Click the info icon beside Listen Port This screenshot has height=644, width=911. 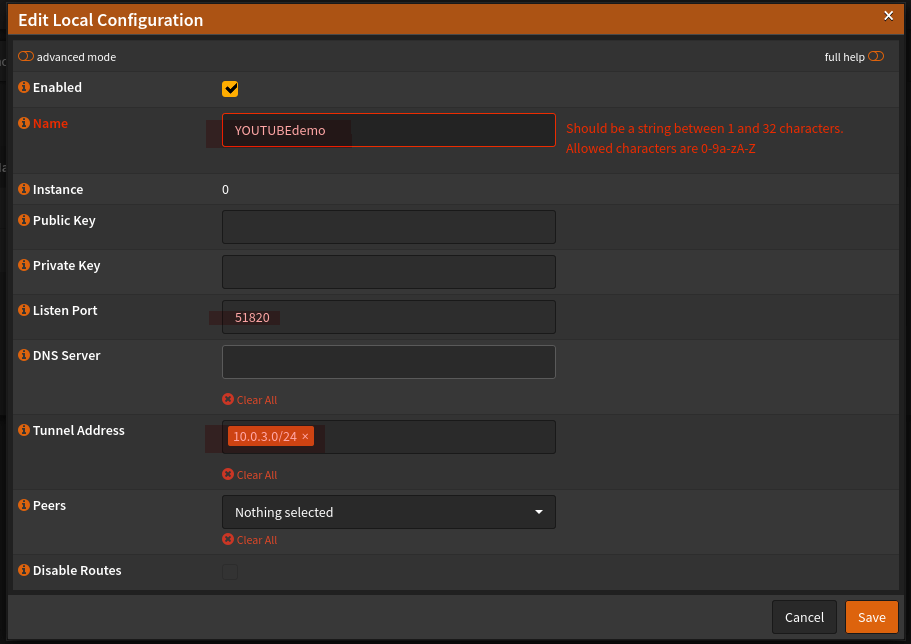[x=24, y=311]
